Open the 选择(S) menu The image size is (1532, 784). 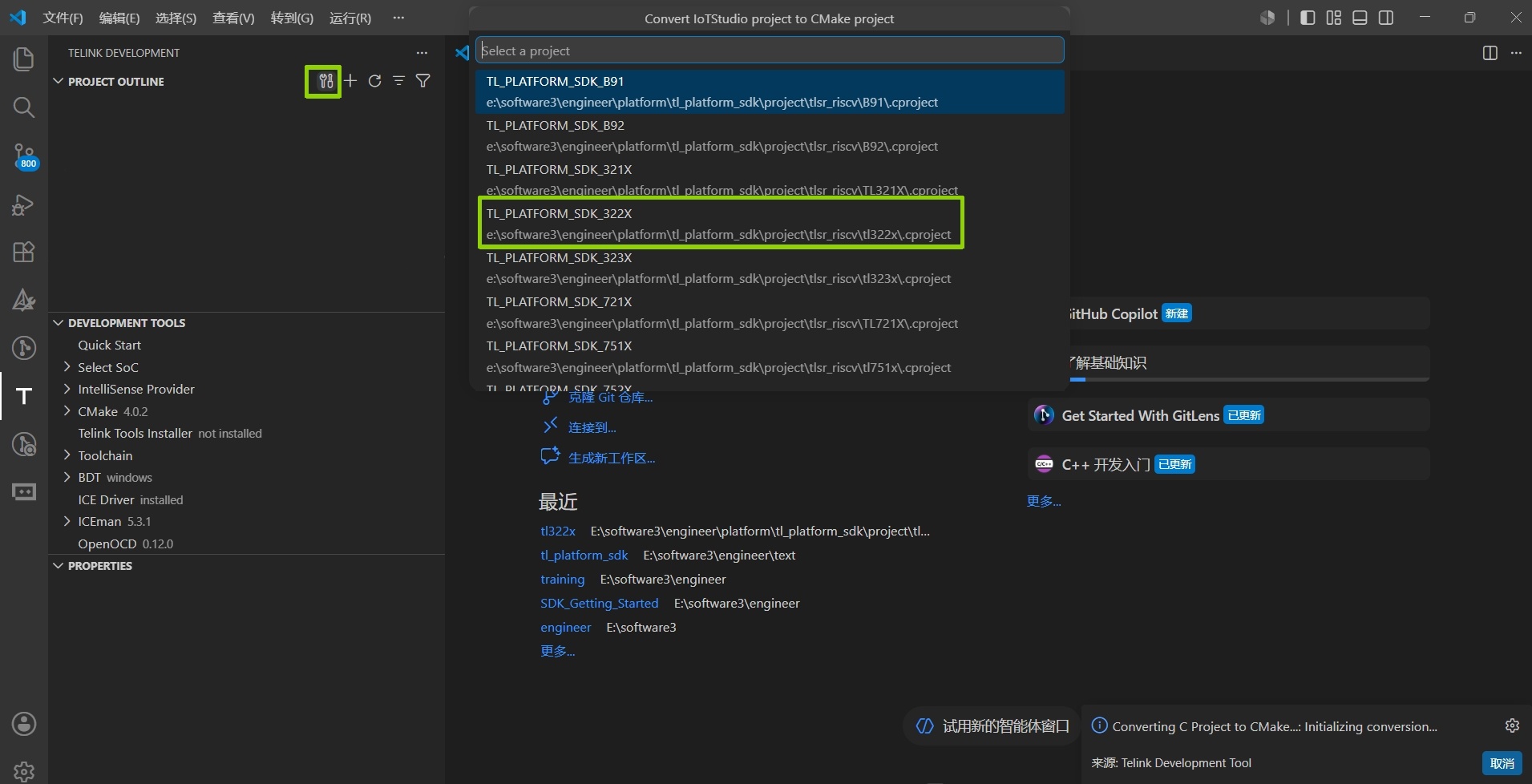[x=176, y=18]
